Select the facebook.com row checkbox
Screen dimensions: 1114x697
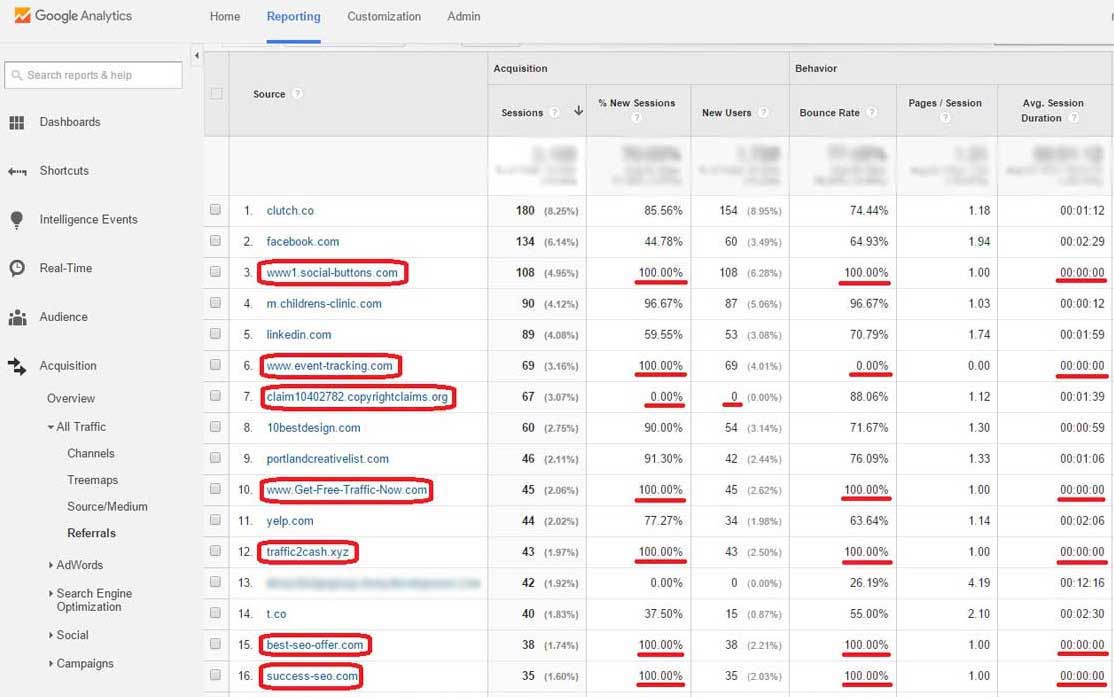215,241
